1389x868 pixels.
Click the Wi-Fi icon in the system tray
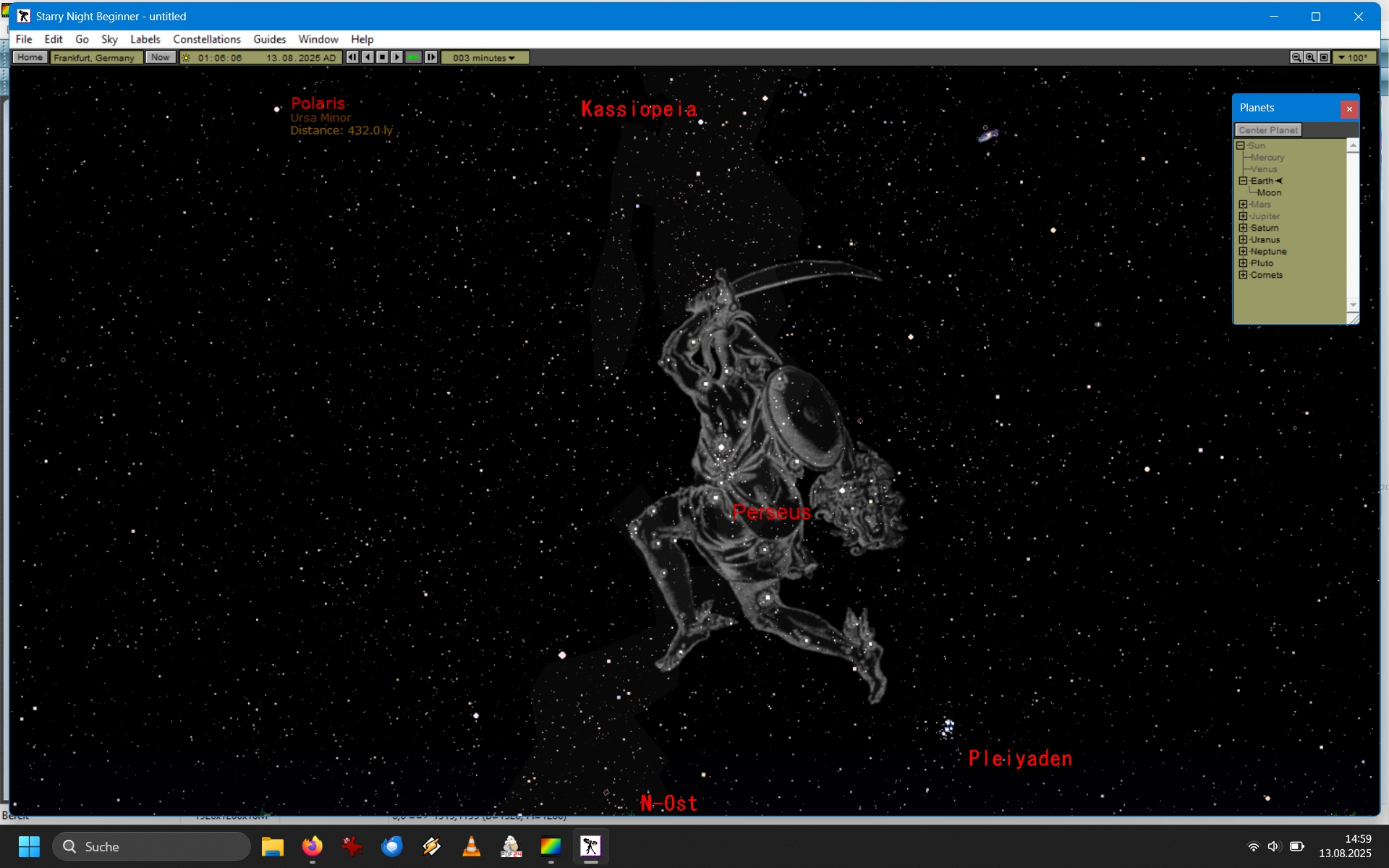pyautogui.click(x=1253, y=846)
